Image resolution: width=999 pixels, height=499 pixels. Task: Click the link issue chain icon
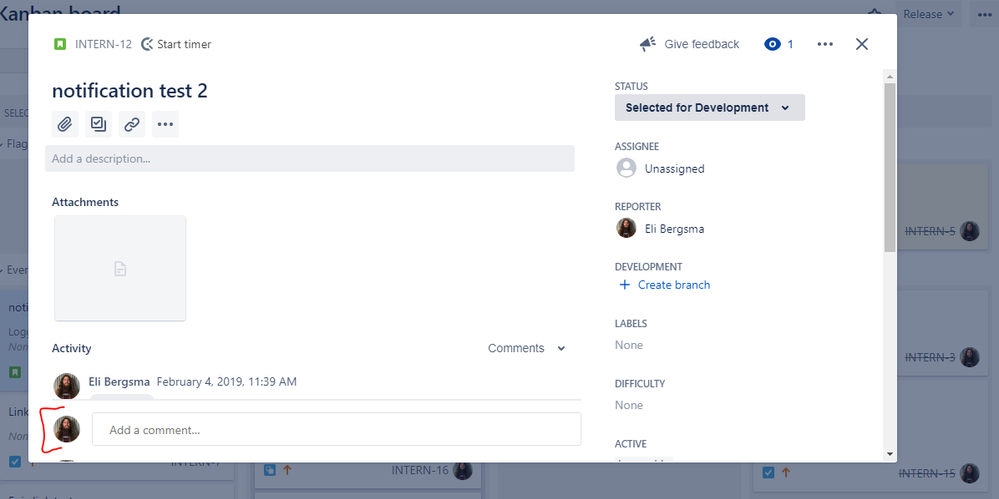coord(132,124)
